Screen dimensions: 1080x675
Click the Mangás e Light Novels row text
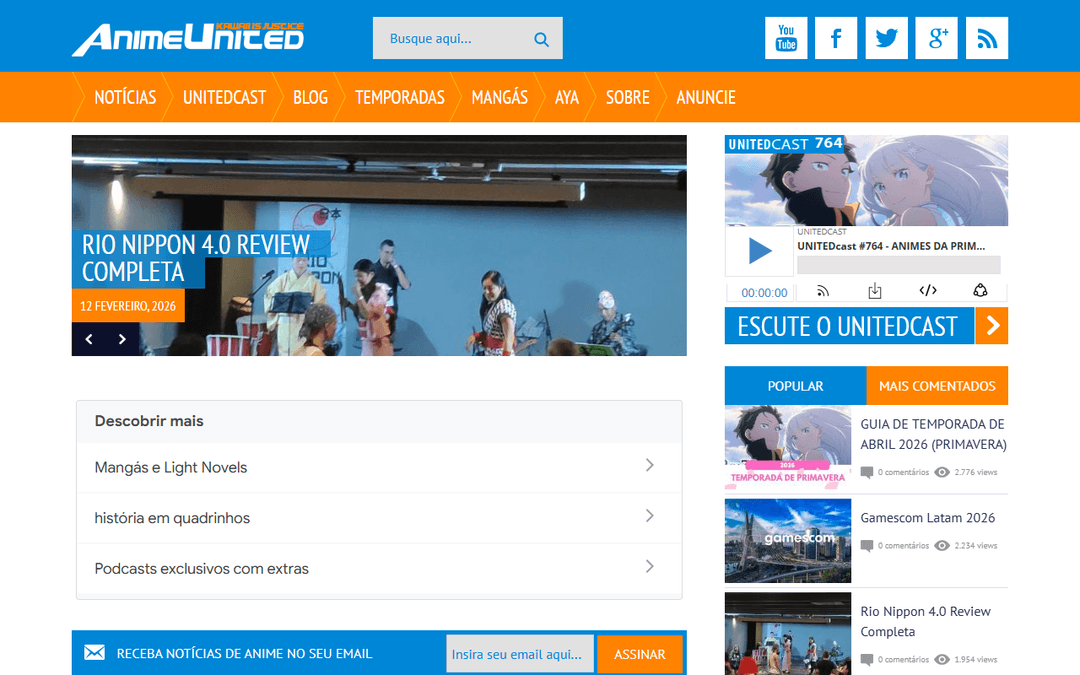(x=171, y=468)
